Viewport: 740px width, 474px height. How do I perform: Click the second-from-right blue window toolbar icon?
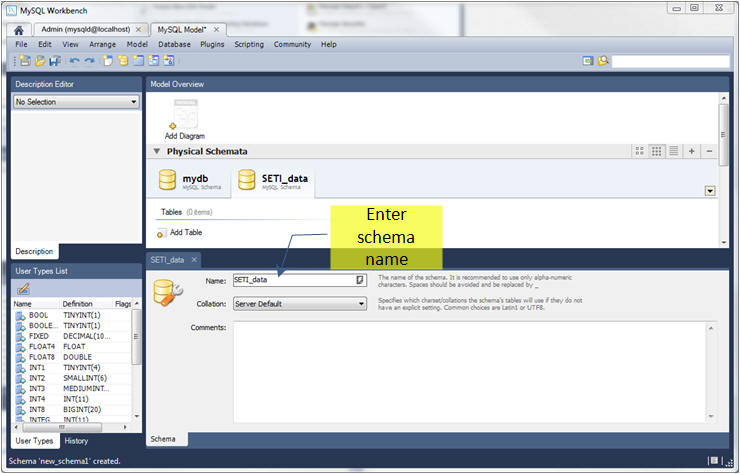pyautogui.click(x=153, y=60)
